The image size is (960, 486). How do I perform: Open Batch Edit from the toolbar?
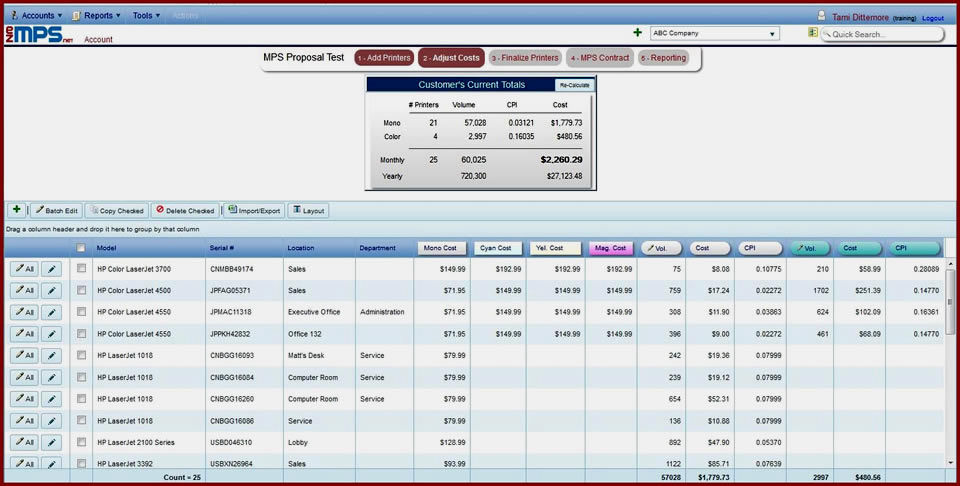56,211
